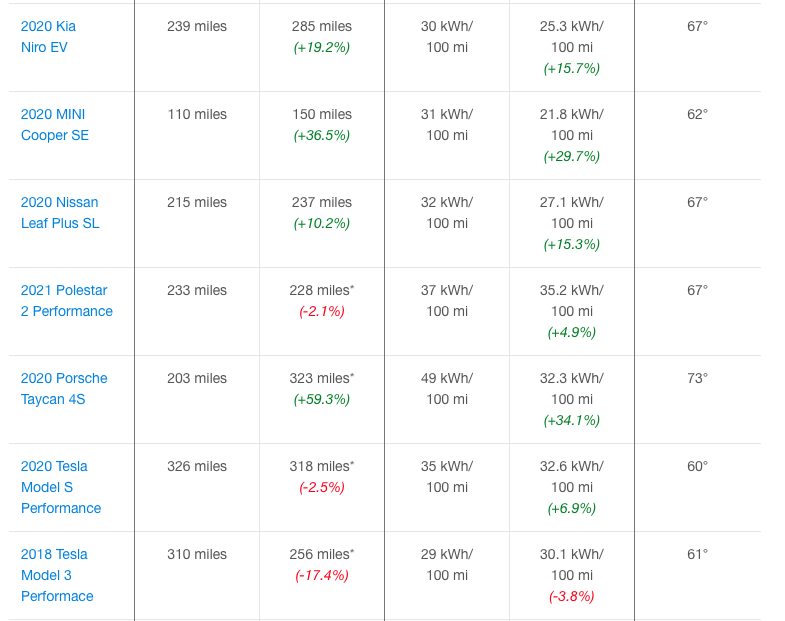Select the red -2.1% Polestar range difference
Viewport: 785px width, 621px height.
point(322,311)
